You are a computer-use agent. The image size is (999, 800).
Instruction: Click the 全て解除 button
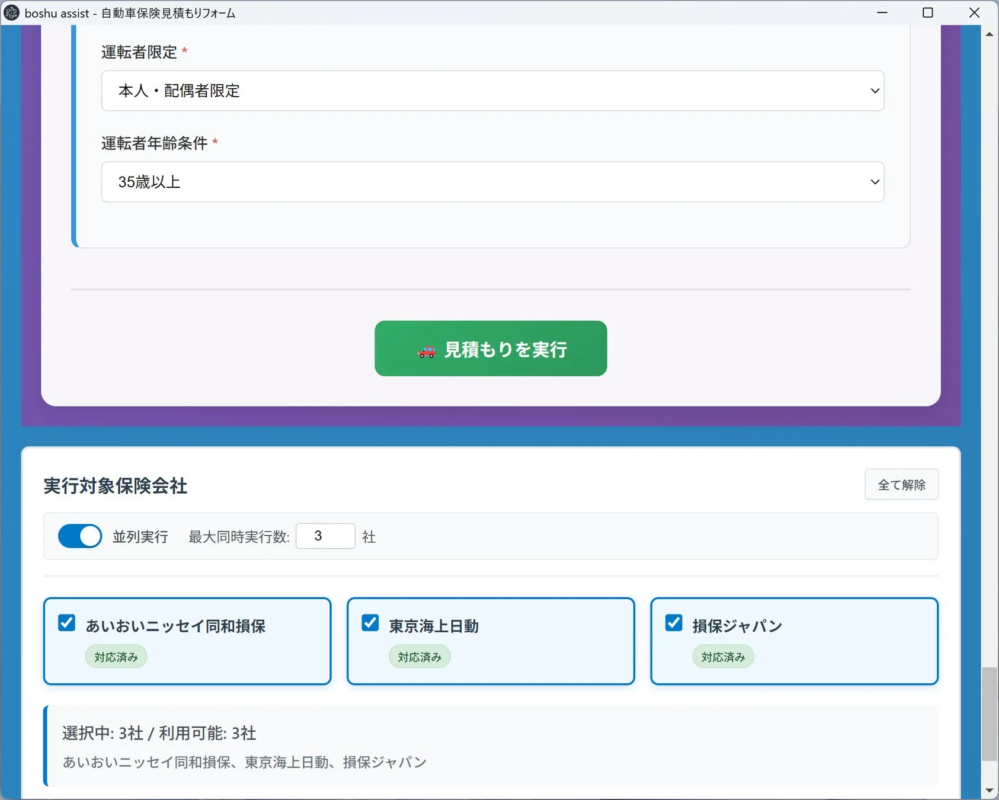[x=901, y=484]
